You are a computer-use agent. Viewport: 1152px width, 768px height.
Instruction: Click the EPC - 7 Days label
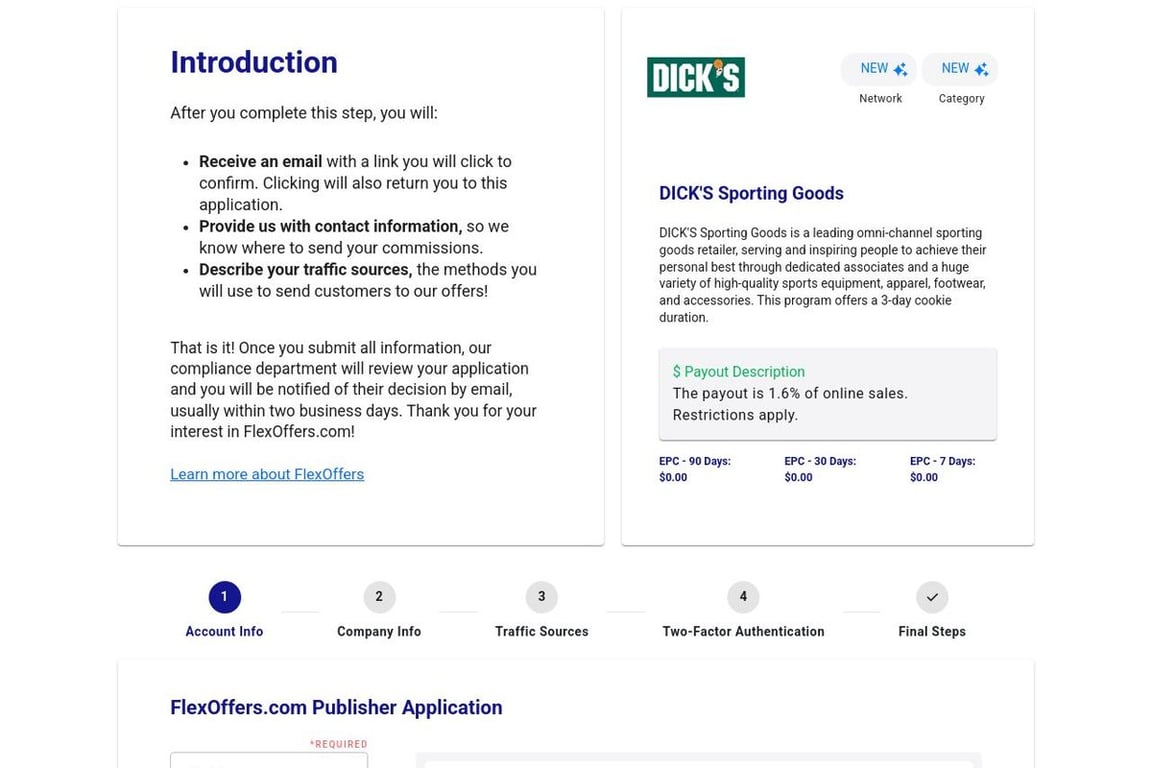(943, 462)
